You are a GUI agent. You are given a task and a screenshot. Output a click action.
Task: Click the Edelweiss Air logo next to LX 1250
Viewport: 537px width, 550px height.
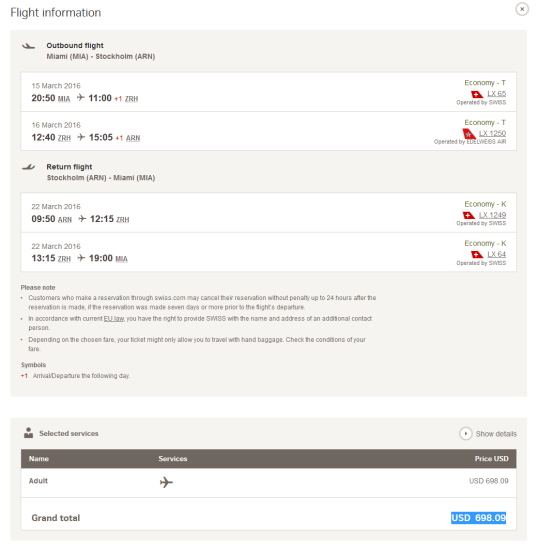[469, 134]
